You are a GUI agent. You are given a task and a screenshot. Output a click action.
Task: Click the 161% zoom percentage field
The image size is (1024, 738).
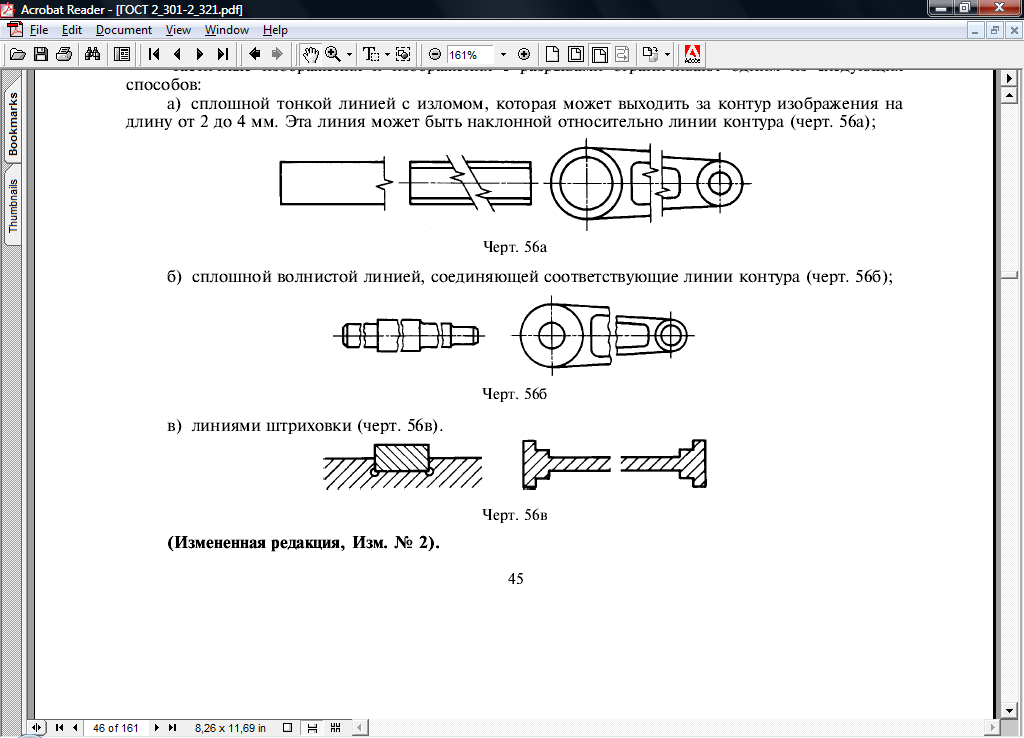(470, 55)
